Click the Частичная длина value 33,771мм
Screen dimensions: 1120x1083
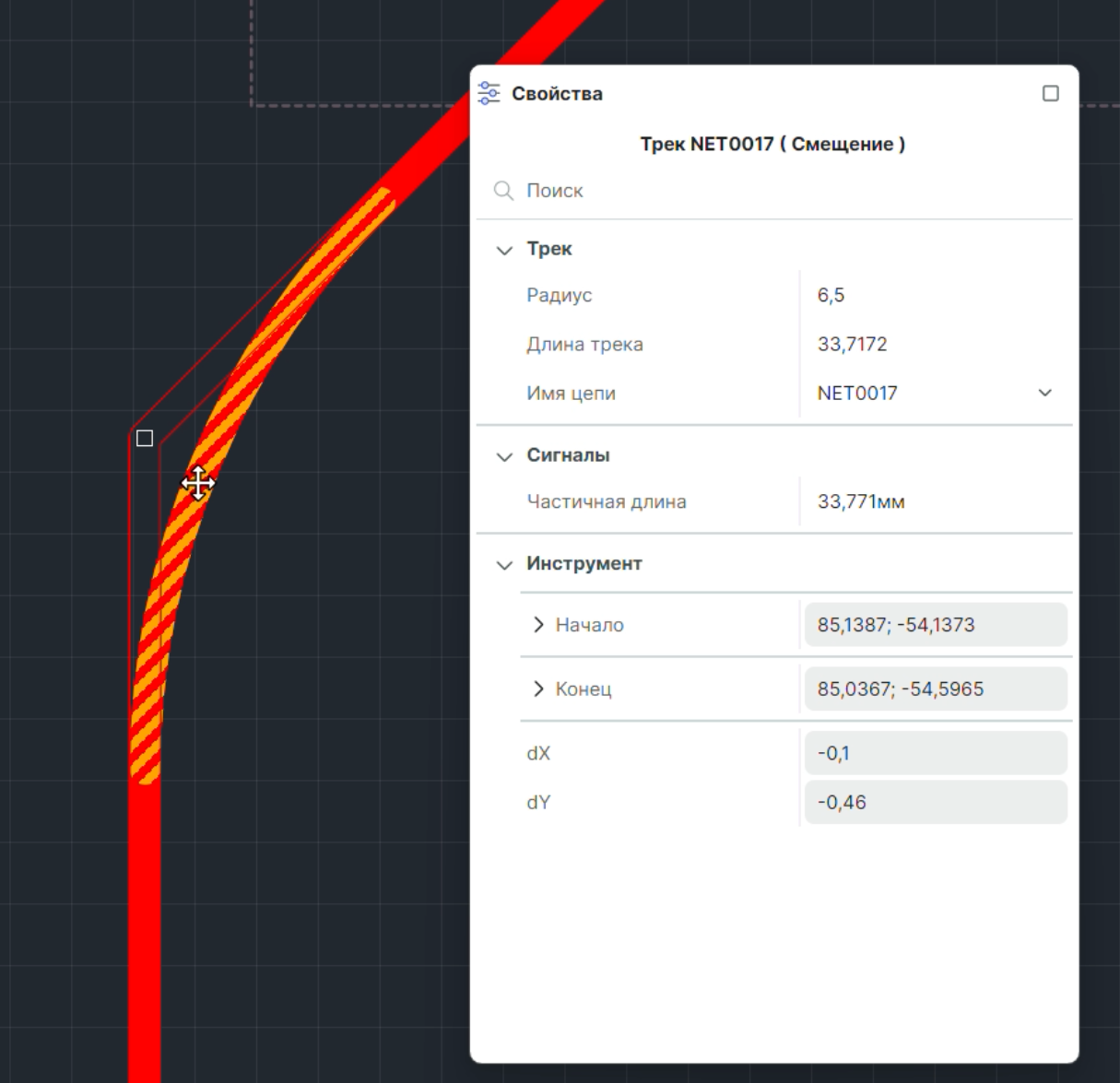[x=861, y=501]
